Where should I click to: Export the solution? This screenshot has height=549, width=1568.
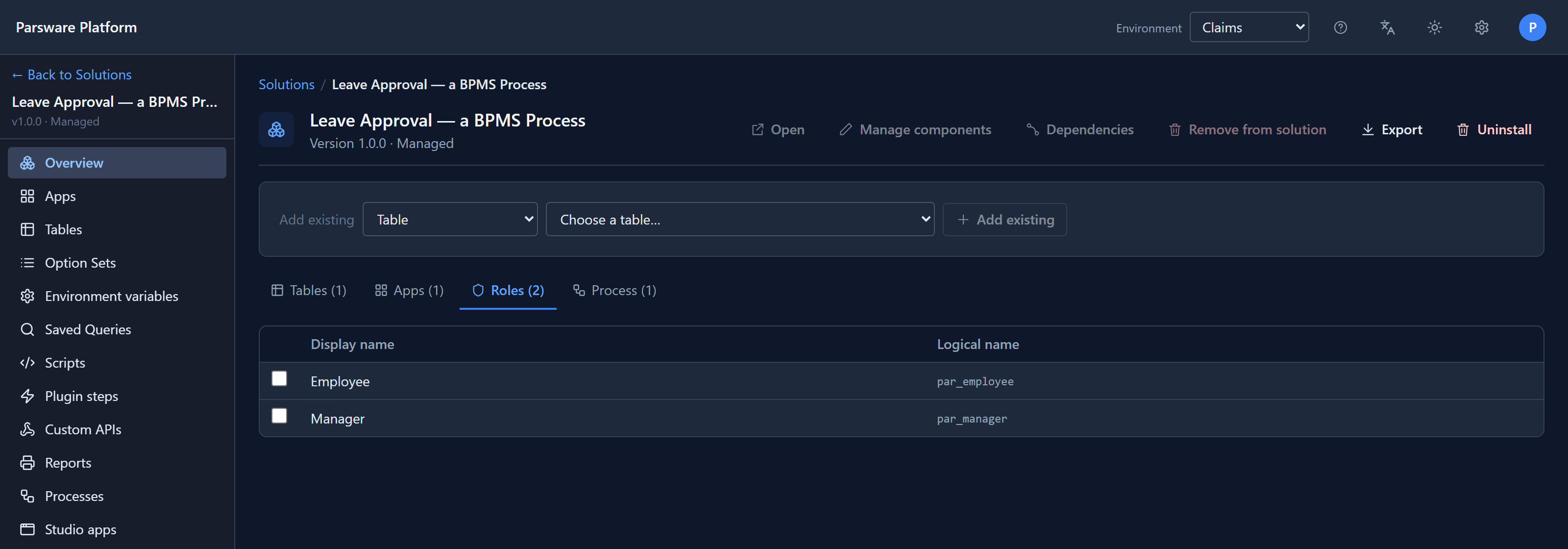(x=1392, y=129)
